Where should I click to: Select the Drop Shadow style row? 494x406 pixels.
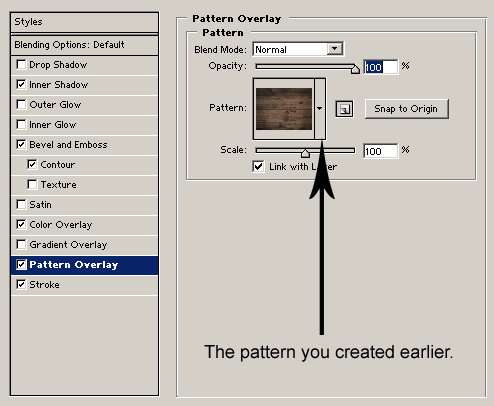pos(84,65)
